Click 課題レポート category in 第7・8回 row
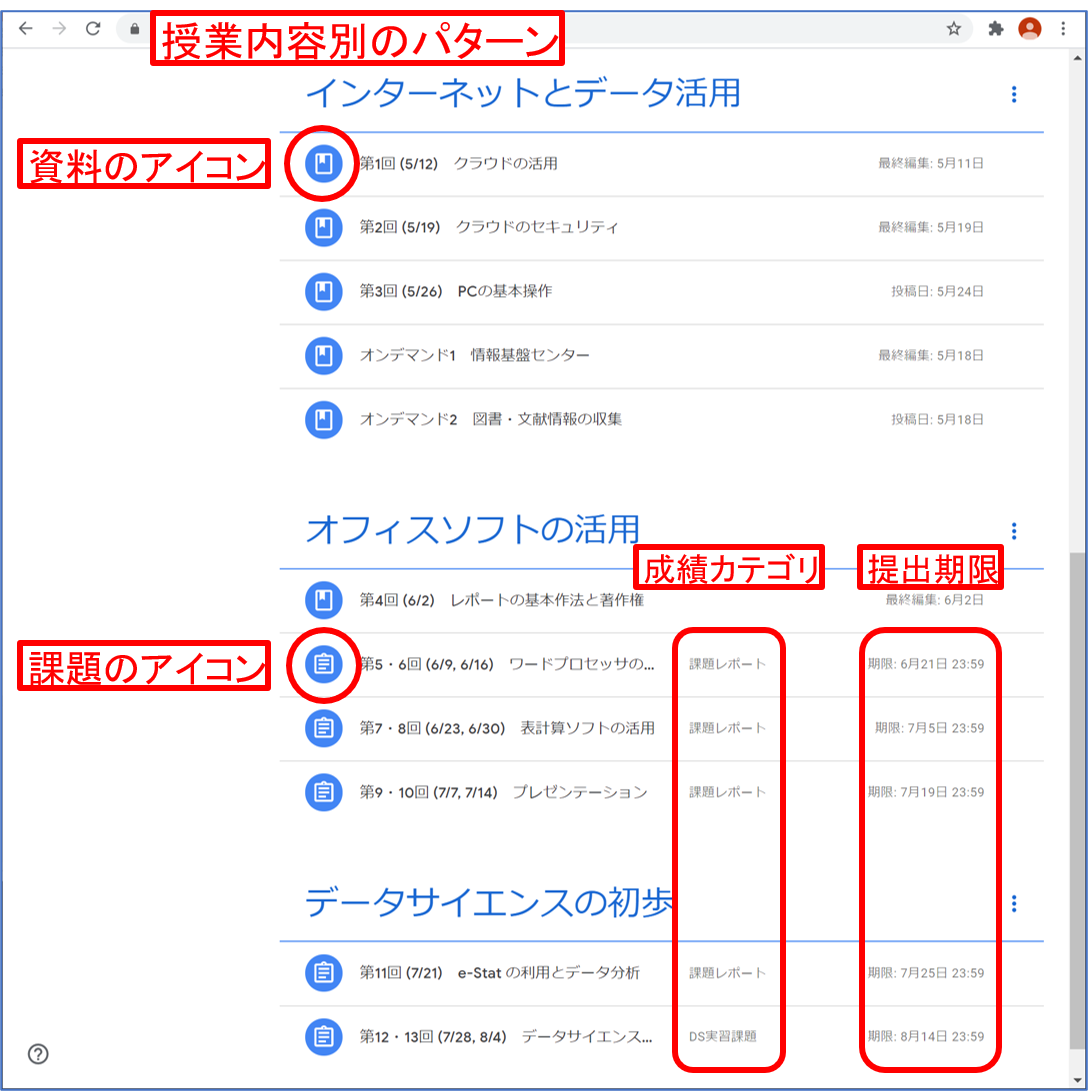 (728, 728)
